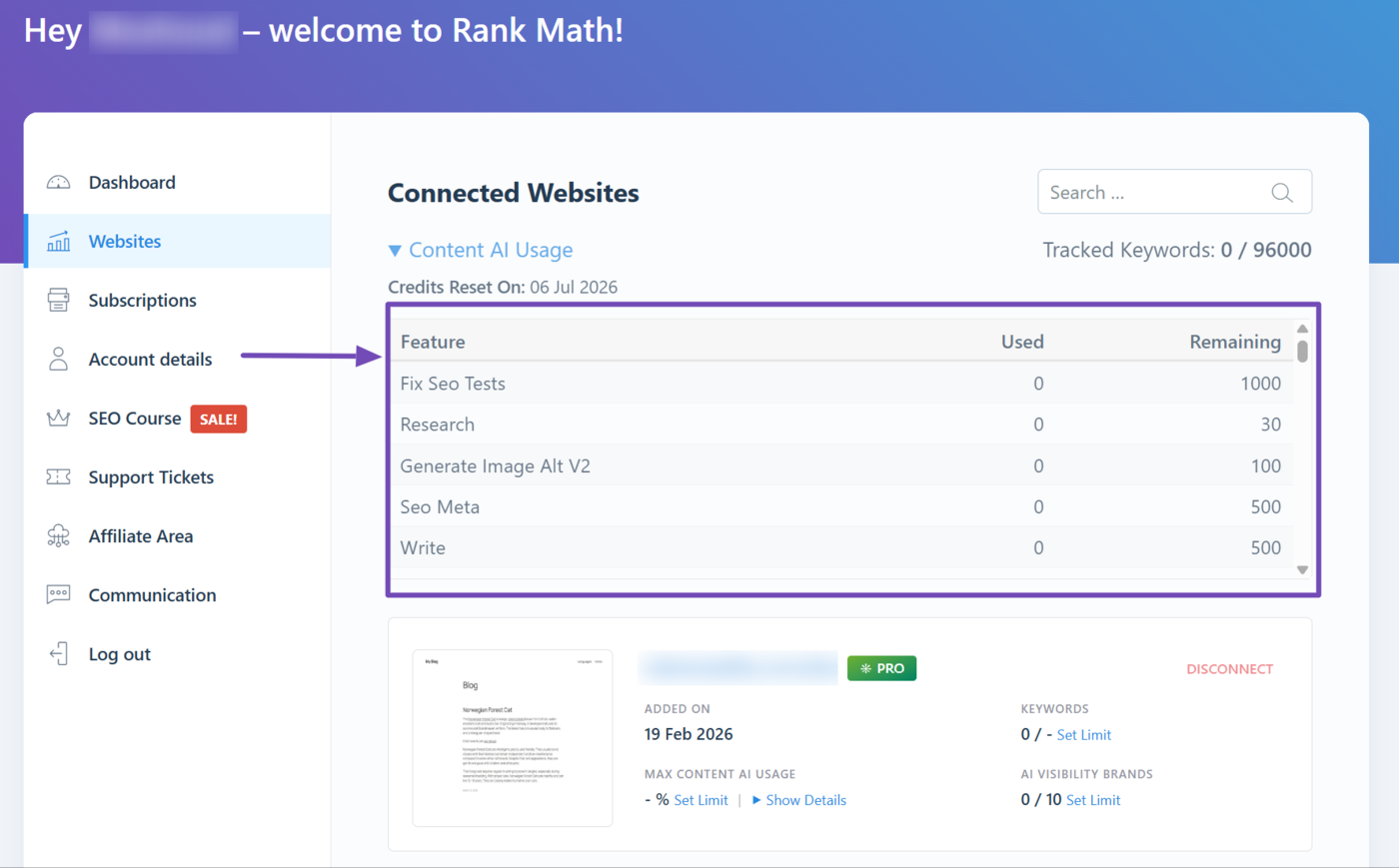
Task: Expand Show Details for Content AI usage
Action: click(798, 800)
